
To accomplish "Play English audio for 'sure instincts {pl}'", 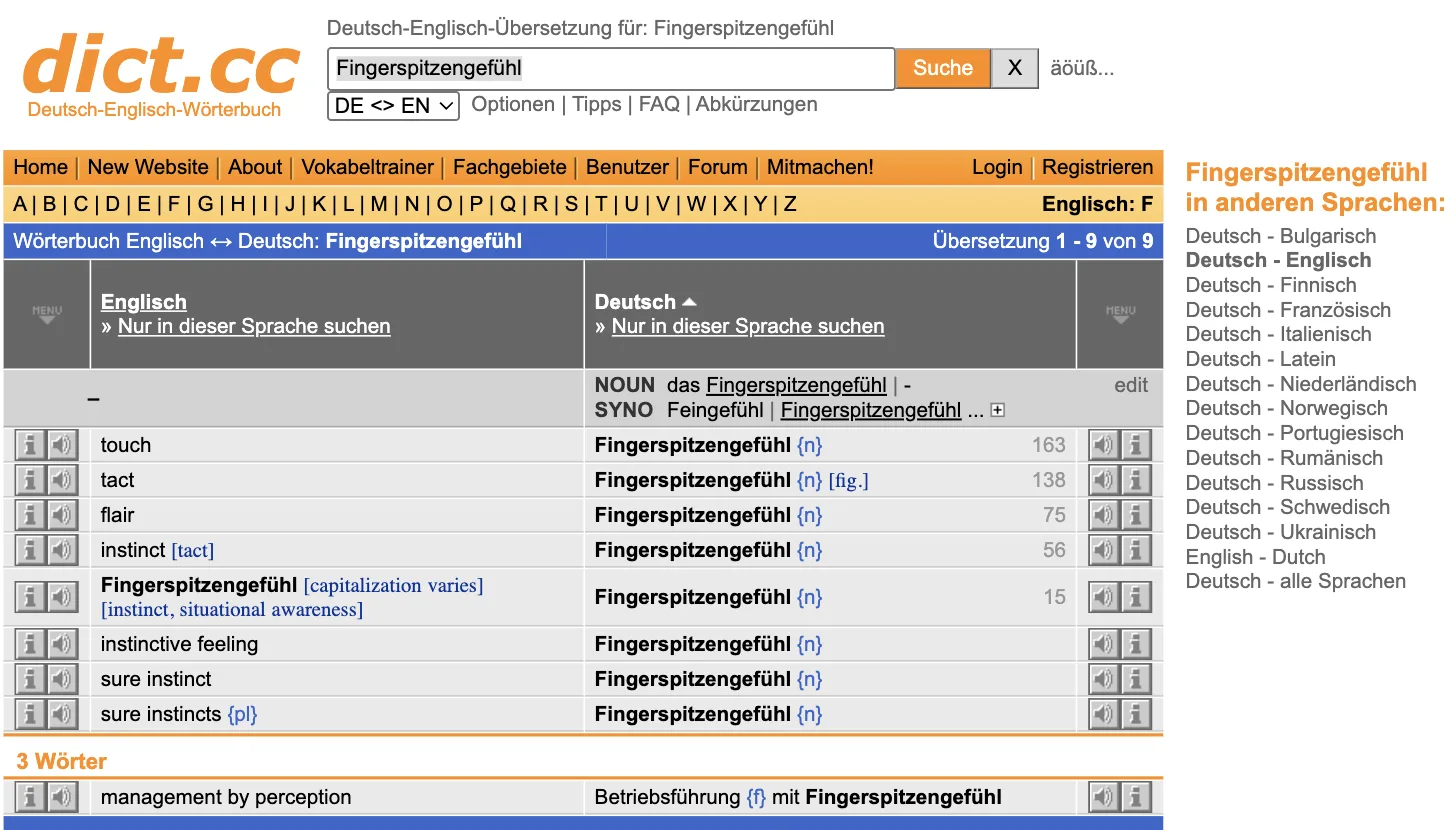I will [62, 714].
